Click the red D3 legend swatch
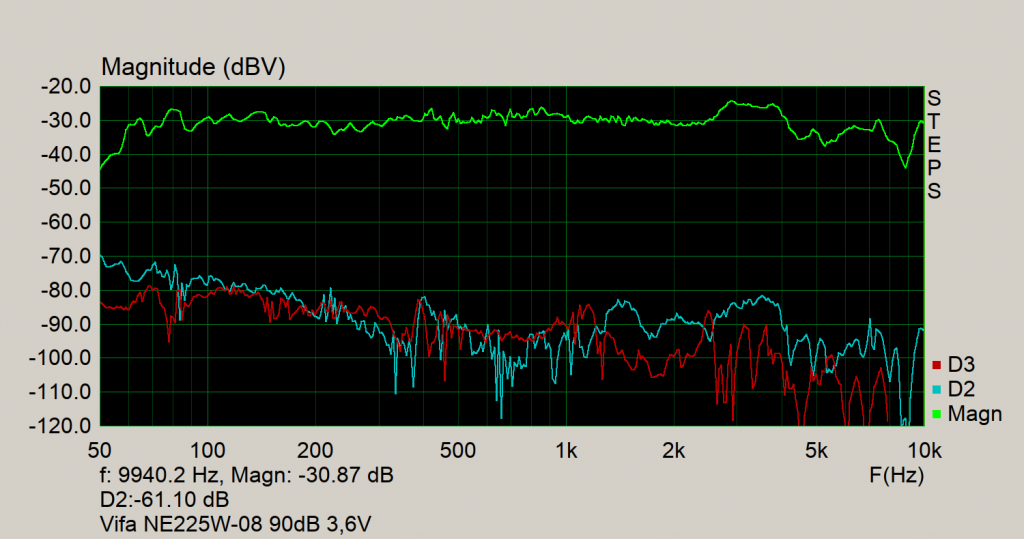 pos(936,365)
